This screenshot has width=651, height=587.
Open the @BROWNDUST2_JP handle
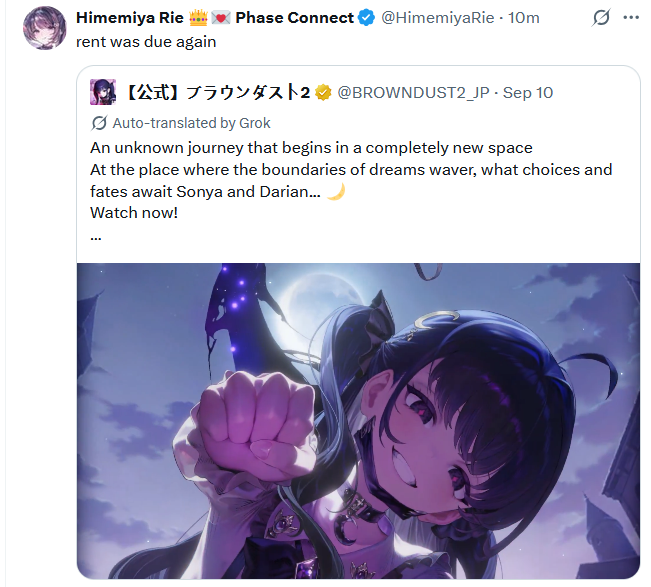413,93
